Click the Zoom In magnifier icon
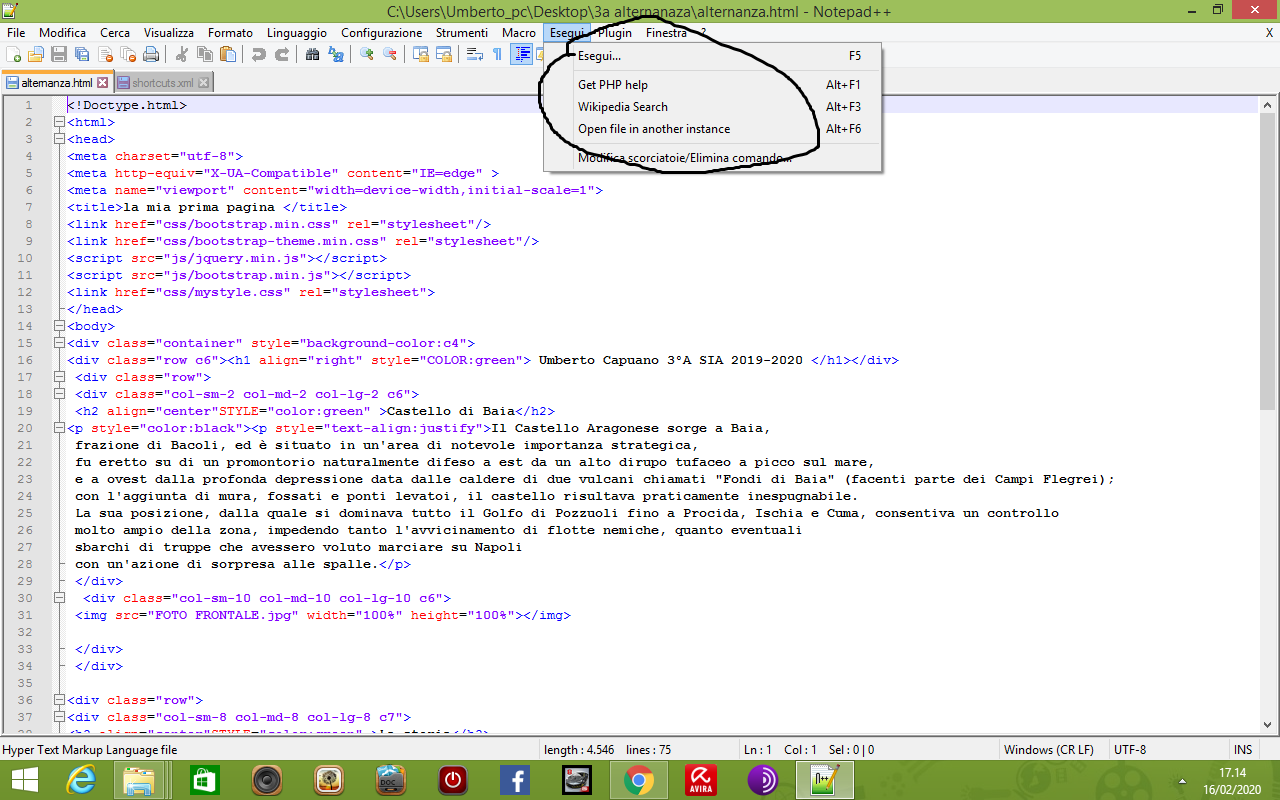 [x=367, y=54]
